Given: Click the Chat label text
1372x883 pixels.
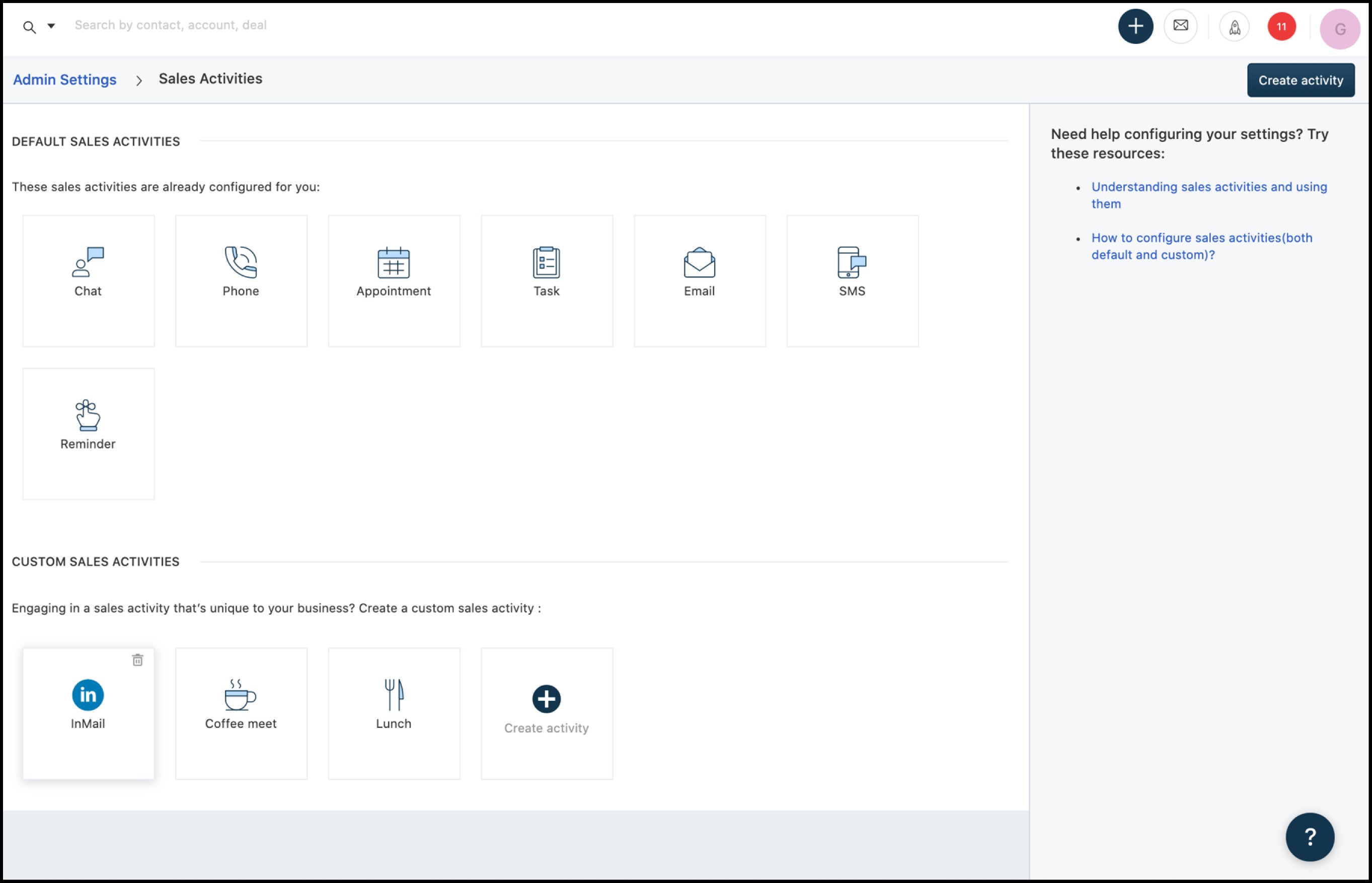Looking at the screenshot, I should [88, 290].
